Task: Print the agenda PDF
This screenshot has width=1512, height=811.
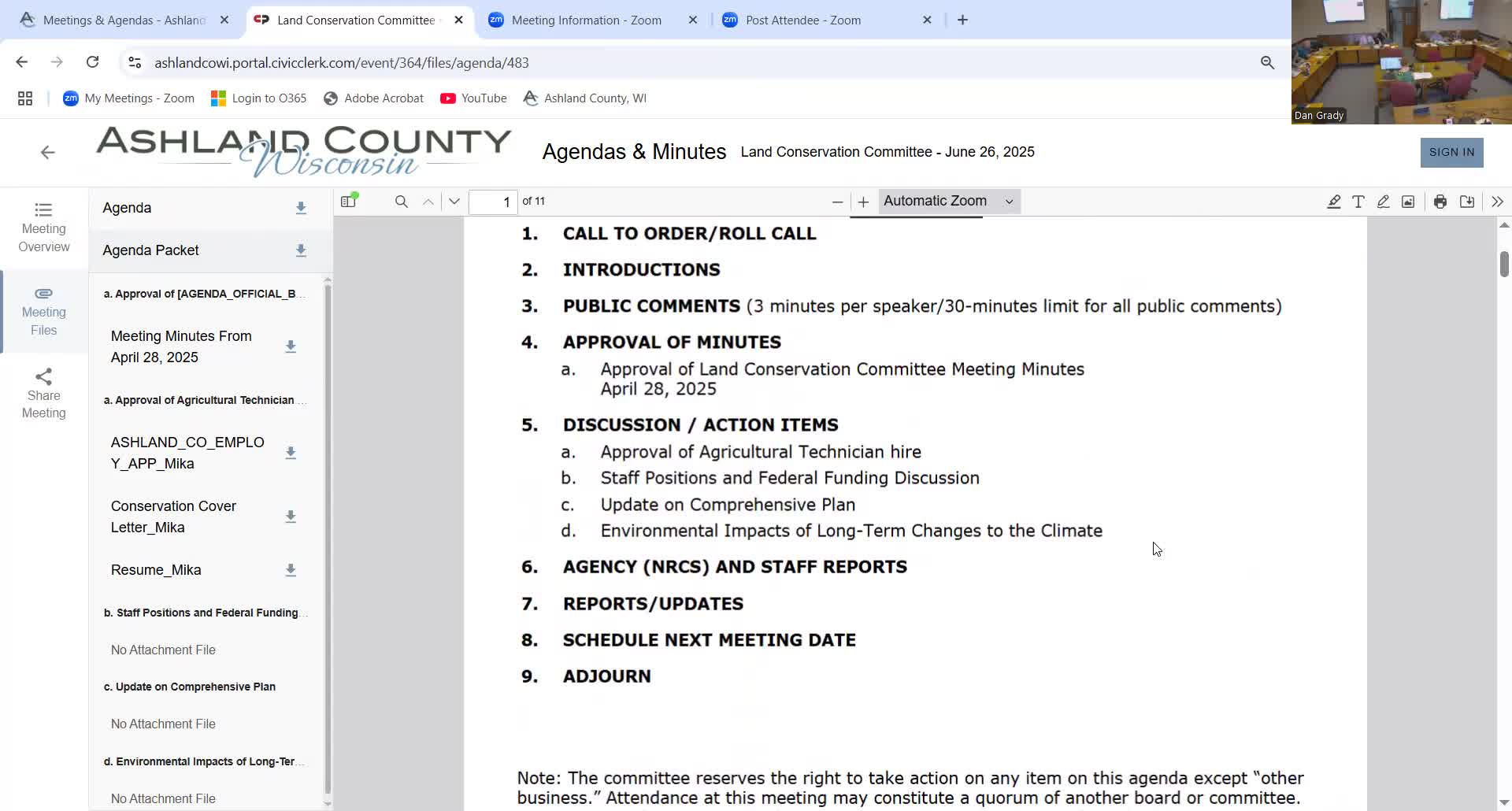Action: tap(1440, 202)
